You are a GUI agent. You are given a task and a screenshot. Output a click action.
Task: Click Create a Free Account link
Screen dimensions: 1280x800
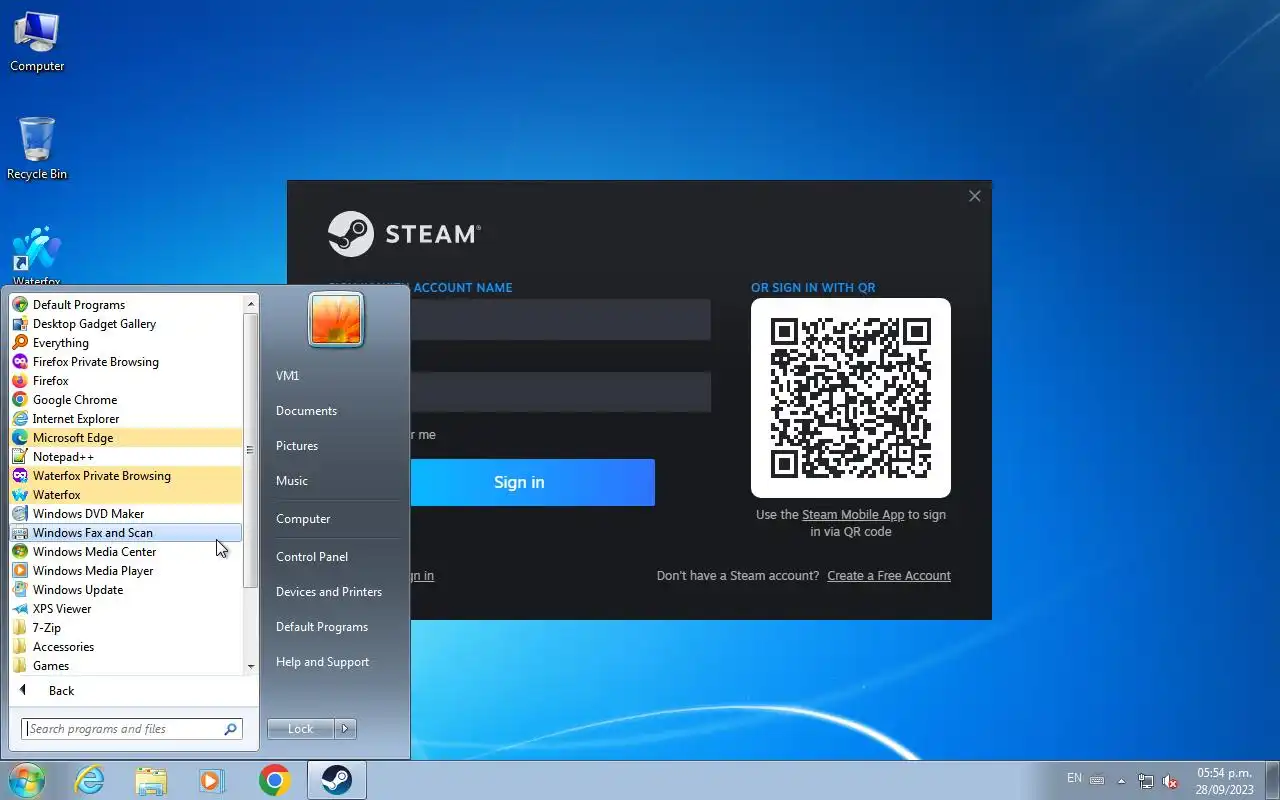(x=889, y=576)
